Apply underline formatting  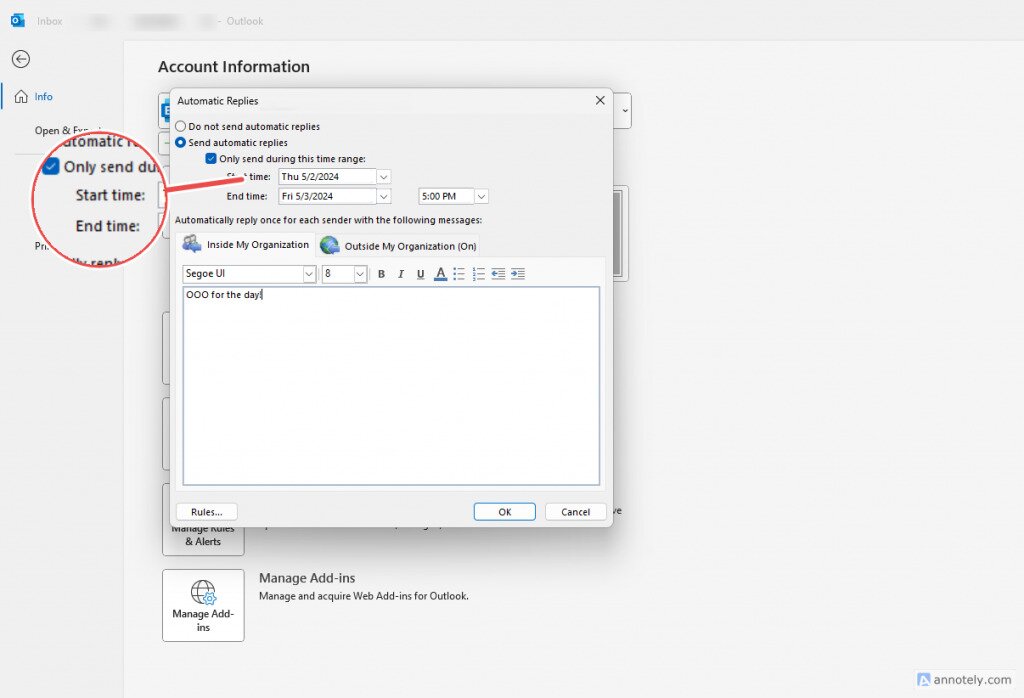click(420, 274)
